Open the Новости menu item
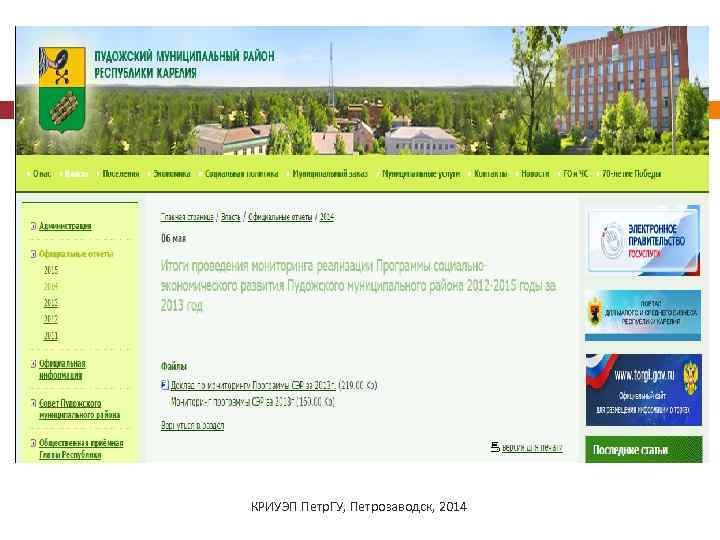720x540 pixels. pyautogui.click(x=535, y=174)
